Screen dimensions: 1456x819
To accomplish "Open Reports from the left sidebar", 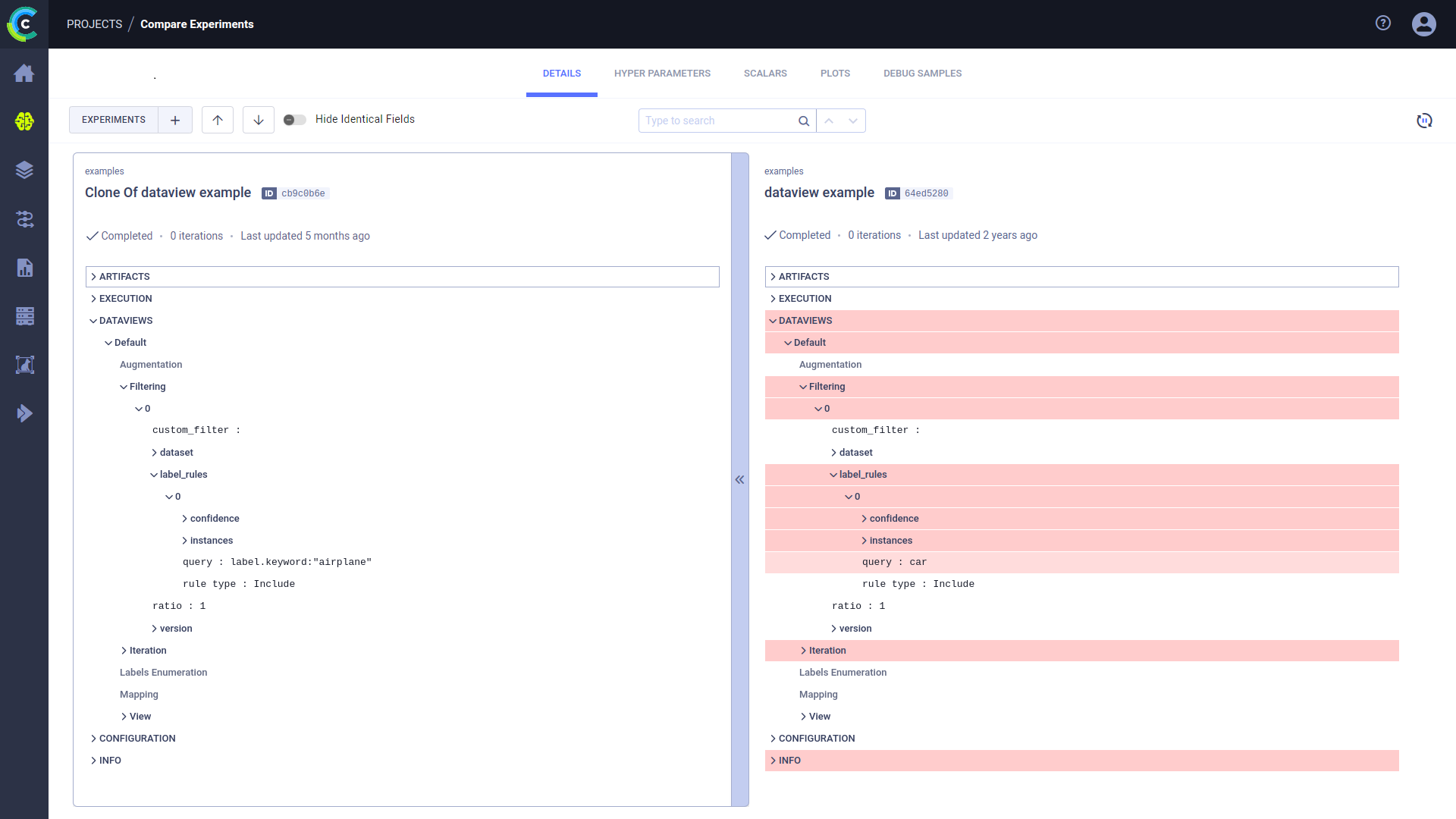I will (25, 268).
